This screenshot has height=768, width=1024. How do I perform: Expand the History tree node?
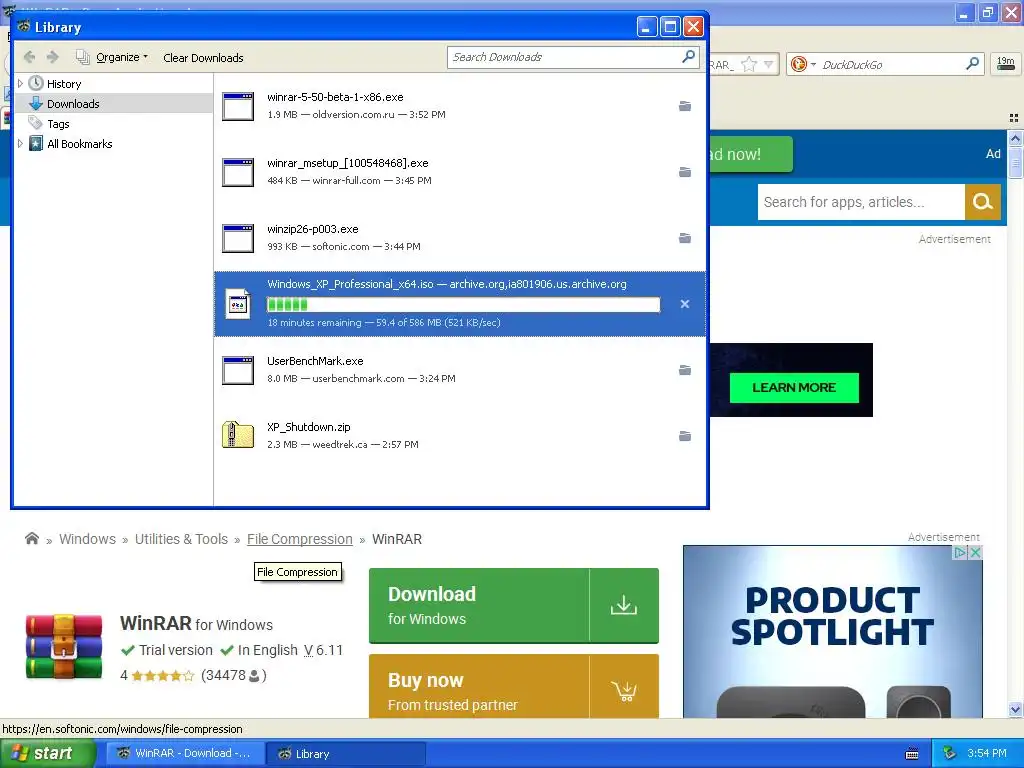coord(20,84)
